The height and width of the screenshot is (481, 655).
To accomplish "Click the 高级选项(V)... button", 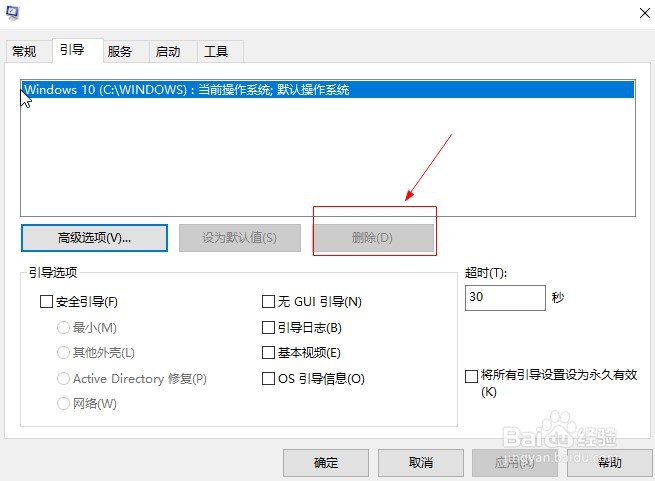I will click(x=94, y=238).
